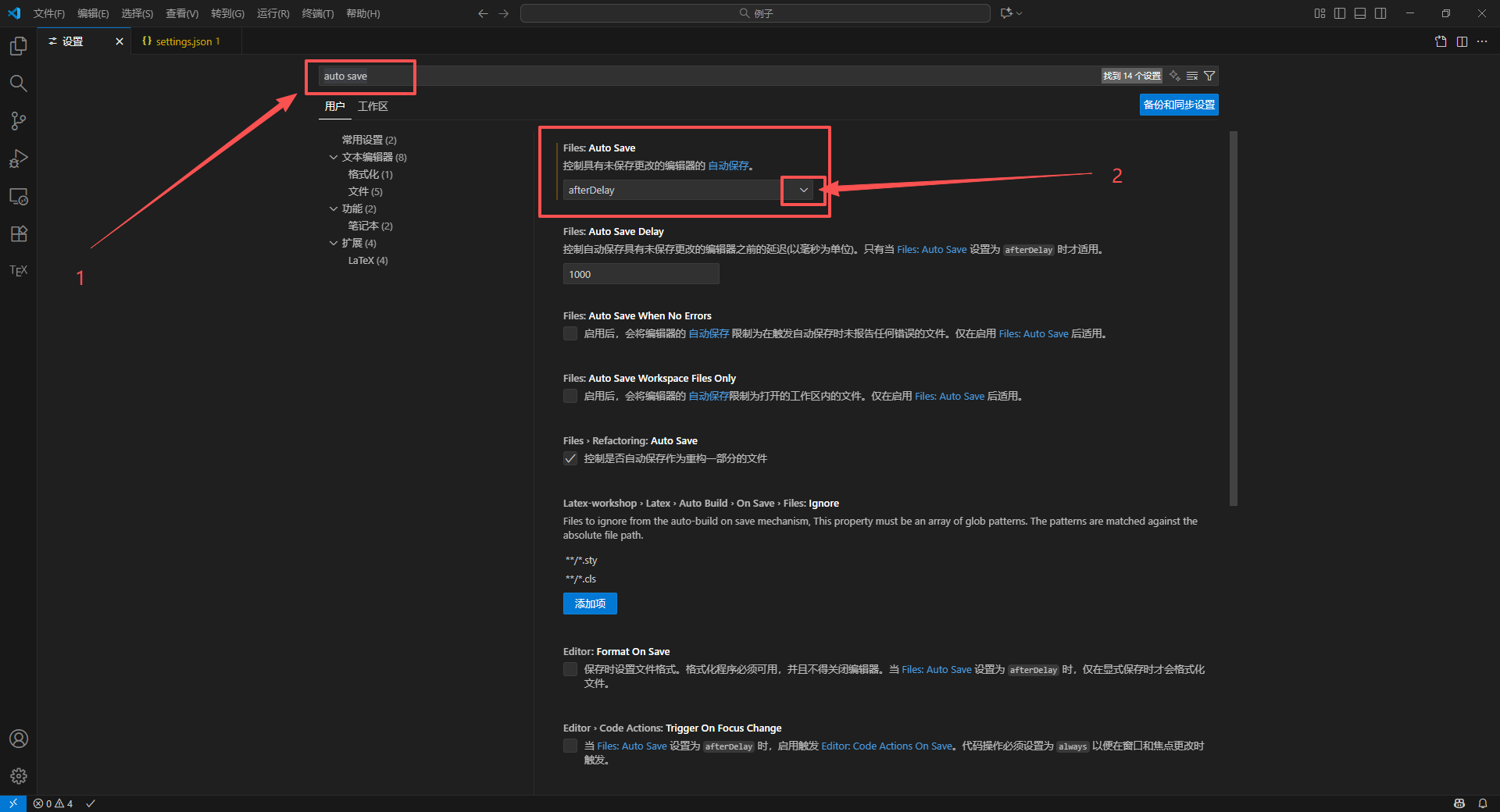This screenshot has width=1500, height=812.
Task: Click the remote window status bar icon
Action: (13, 803)
